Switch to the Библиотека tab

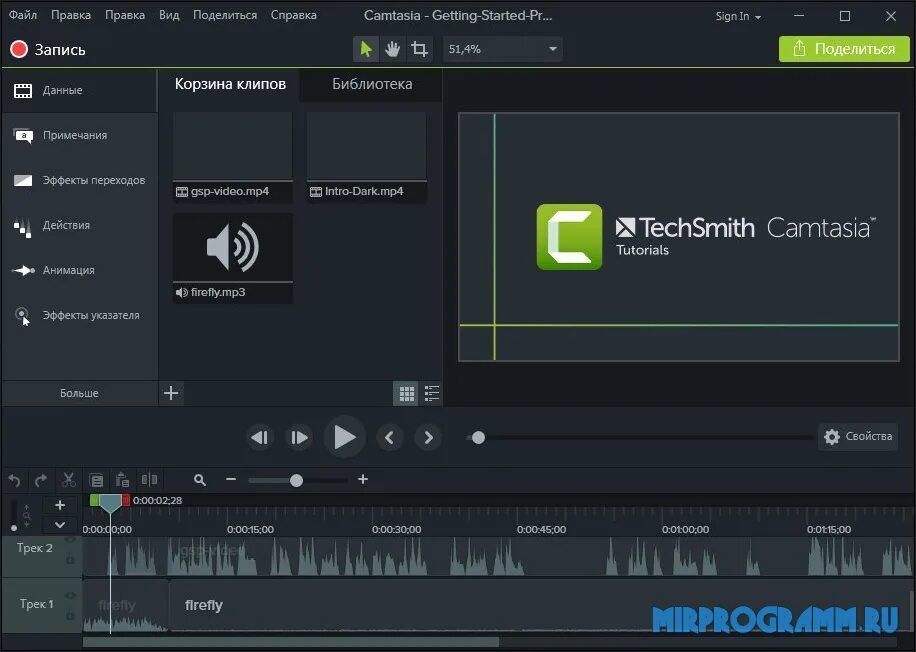tap(372, 84)
